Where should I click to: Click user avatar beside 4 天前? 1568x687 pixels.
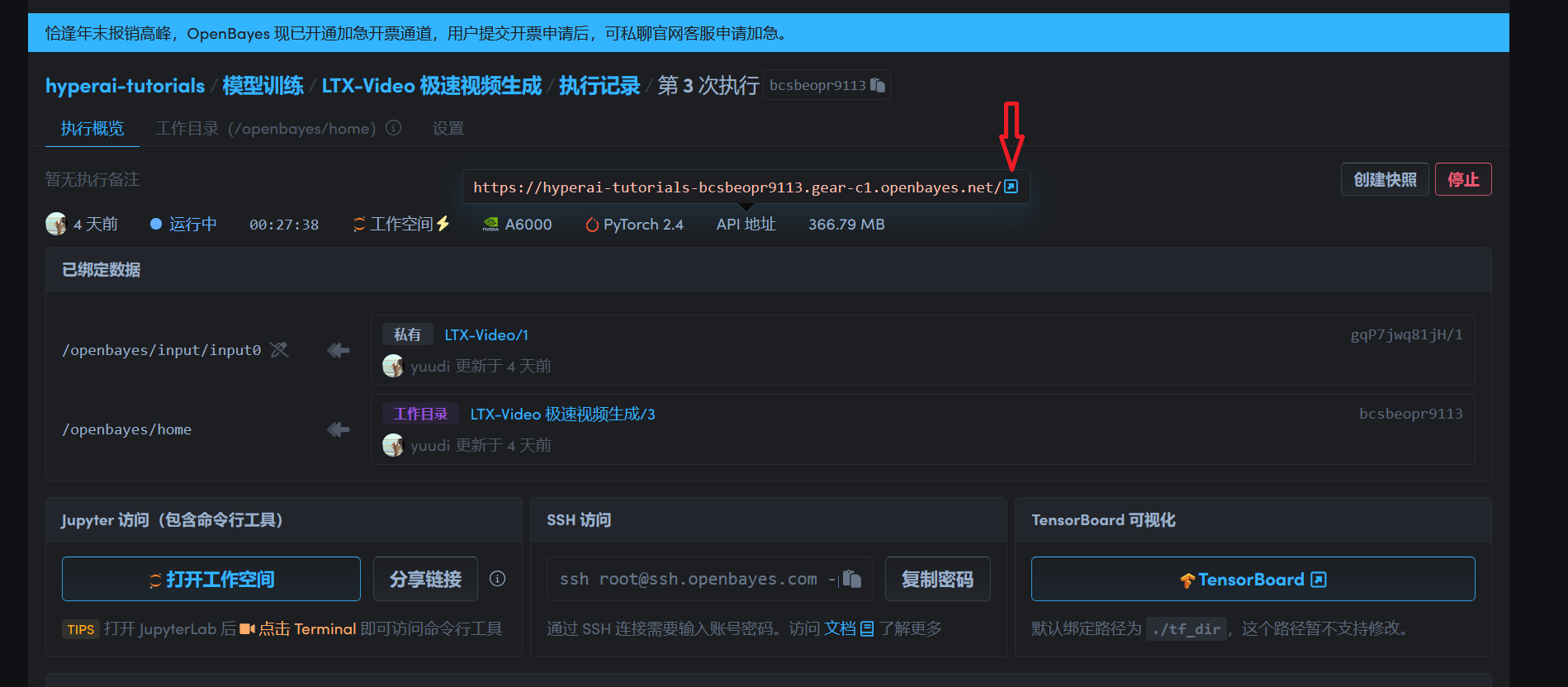(x=56, y=224)
